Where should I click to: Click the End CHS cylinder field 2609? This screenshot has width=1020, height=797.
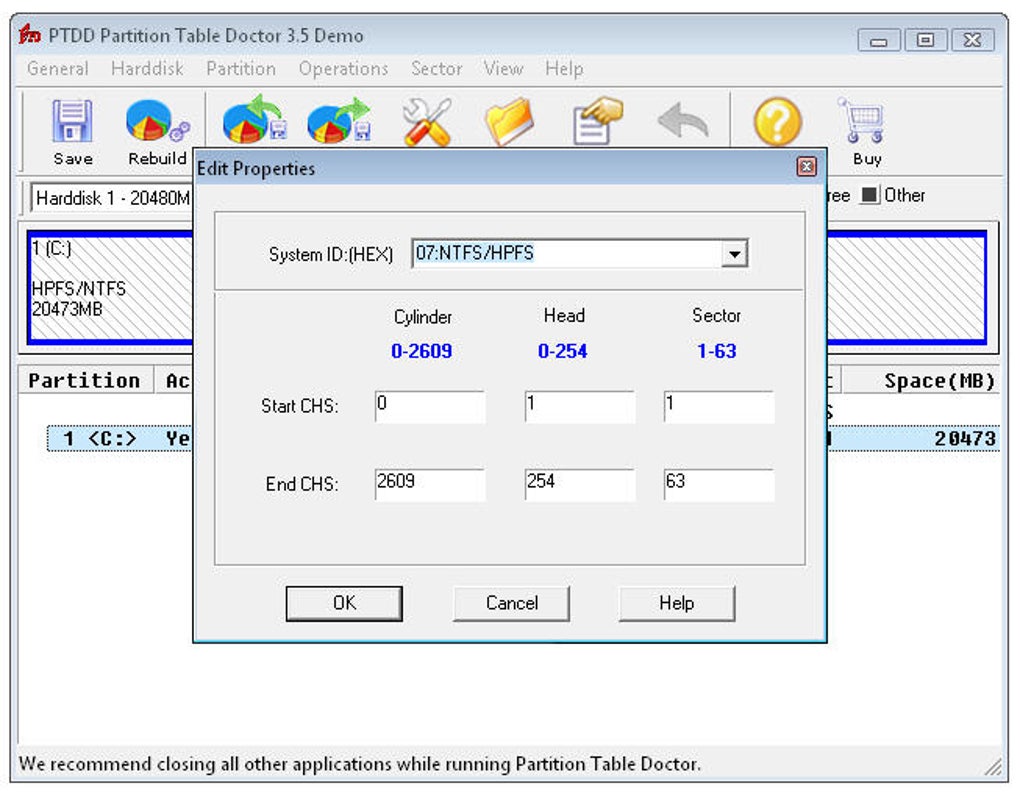coord(430,485)
